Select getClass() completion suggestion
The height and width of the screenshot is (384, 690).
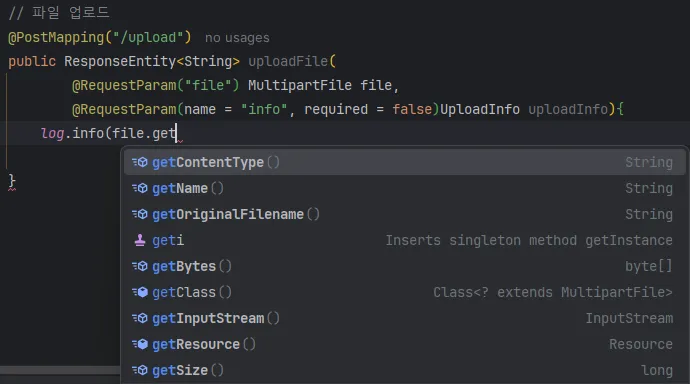click(x=404, y=292)
